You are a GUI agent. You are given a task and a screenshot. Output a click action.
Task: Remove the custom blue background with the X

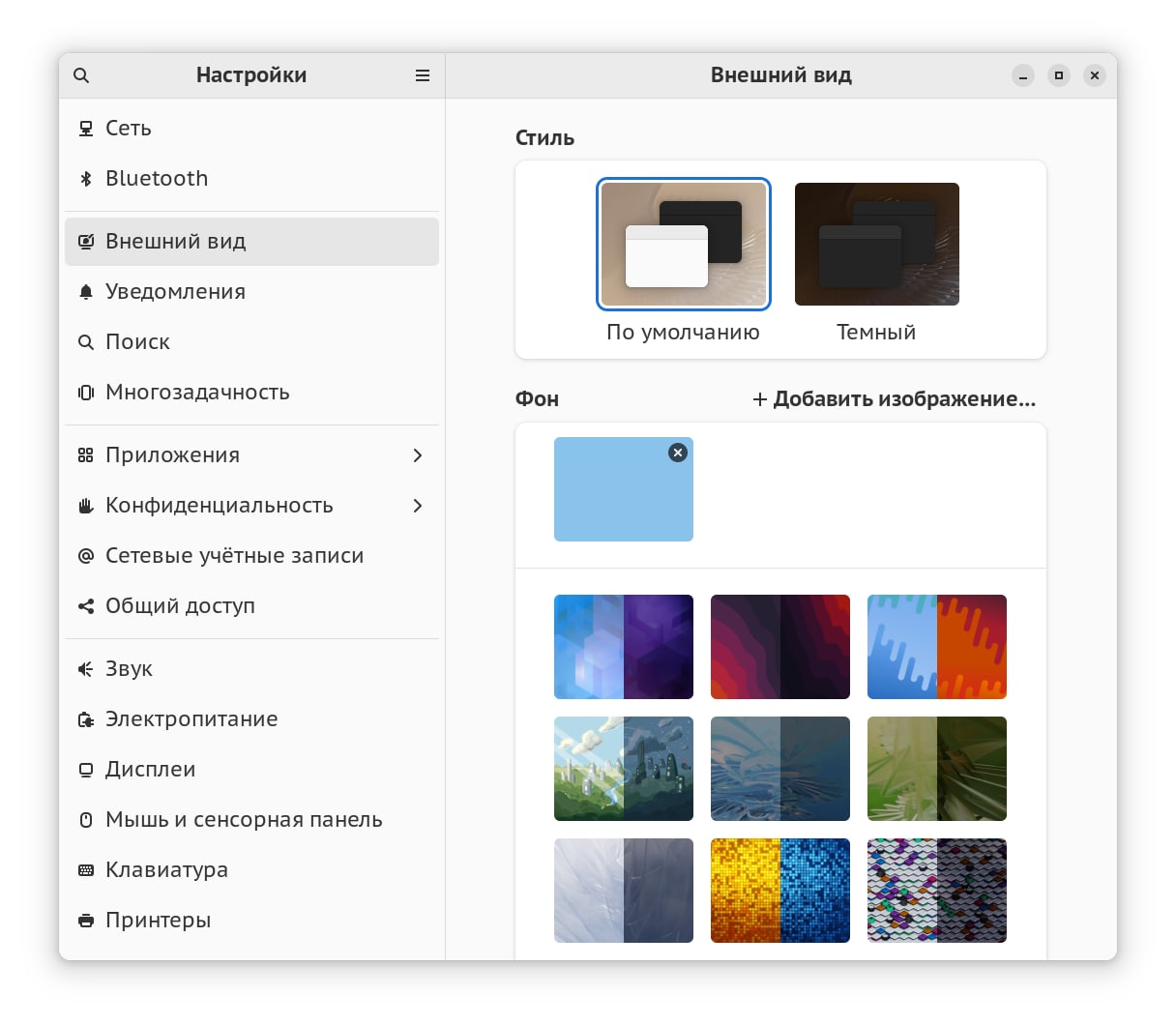coord(678,453)
